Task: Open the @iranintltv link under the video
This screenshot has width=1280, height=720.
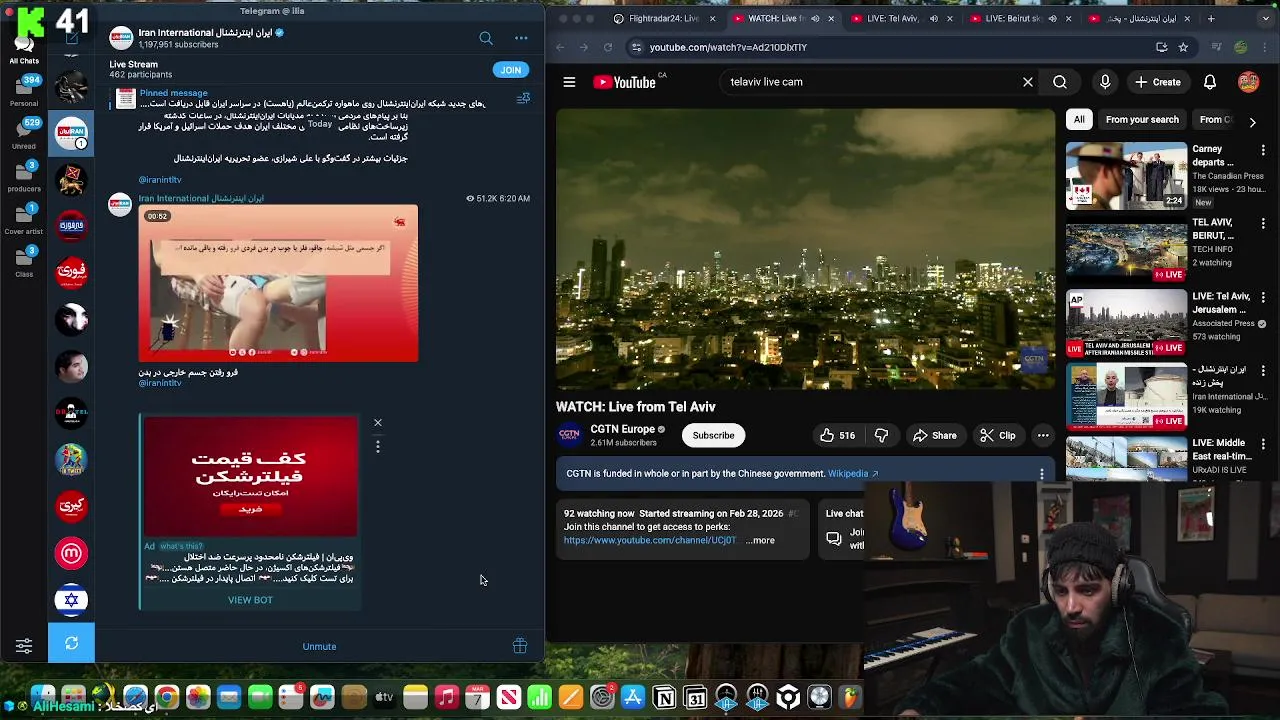Action: click(160, 383)
